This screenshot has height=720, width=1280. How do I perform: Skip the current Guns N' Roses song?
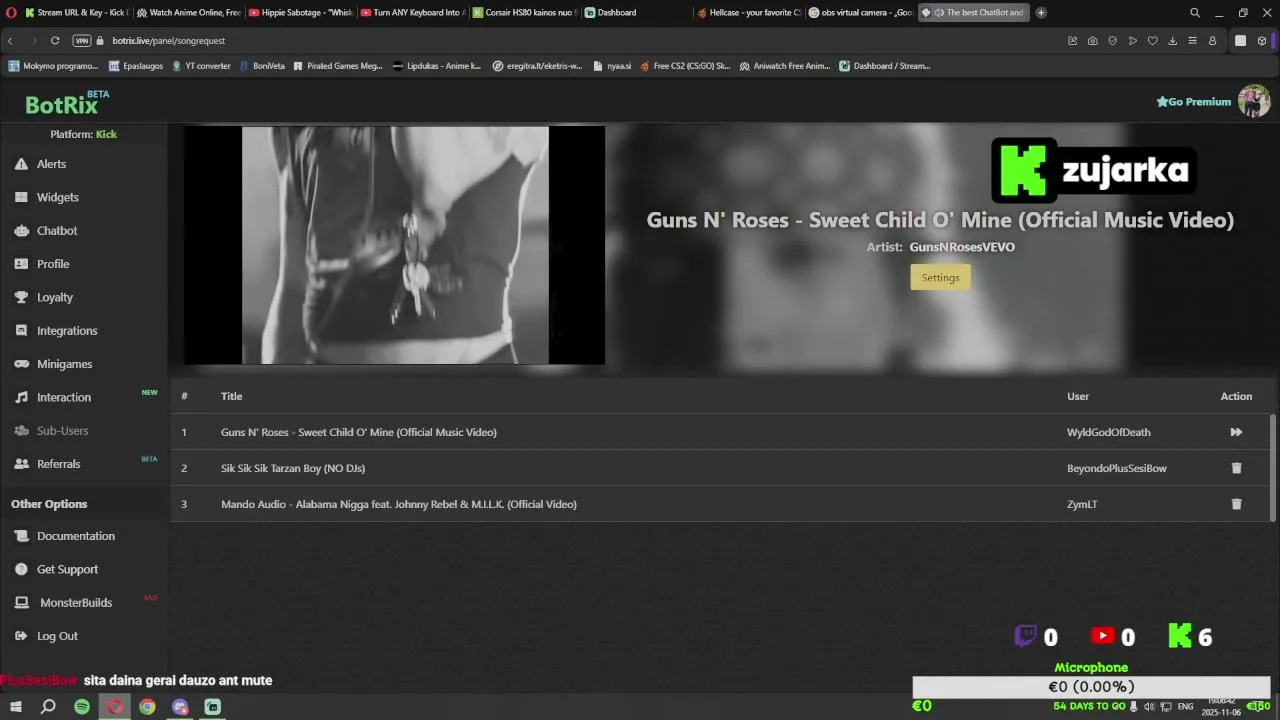click(x=1236, y=432)
